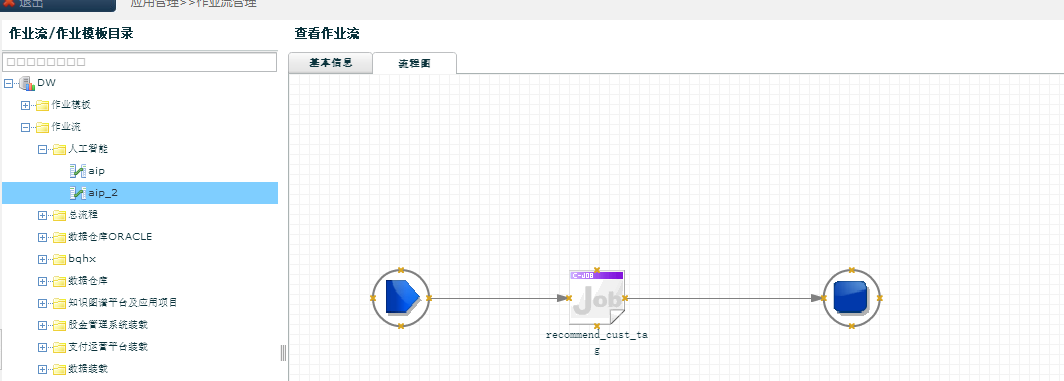Switch to the 基本信息 tab

coord(330,62)
